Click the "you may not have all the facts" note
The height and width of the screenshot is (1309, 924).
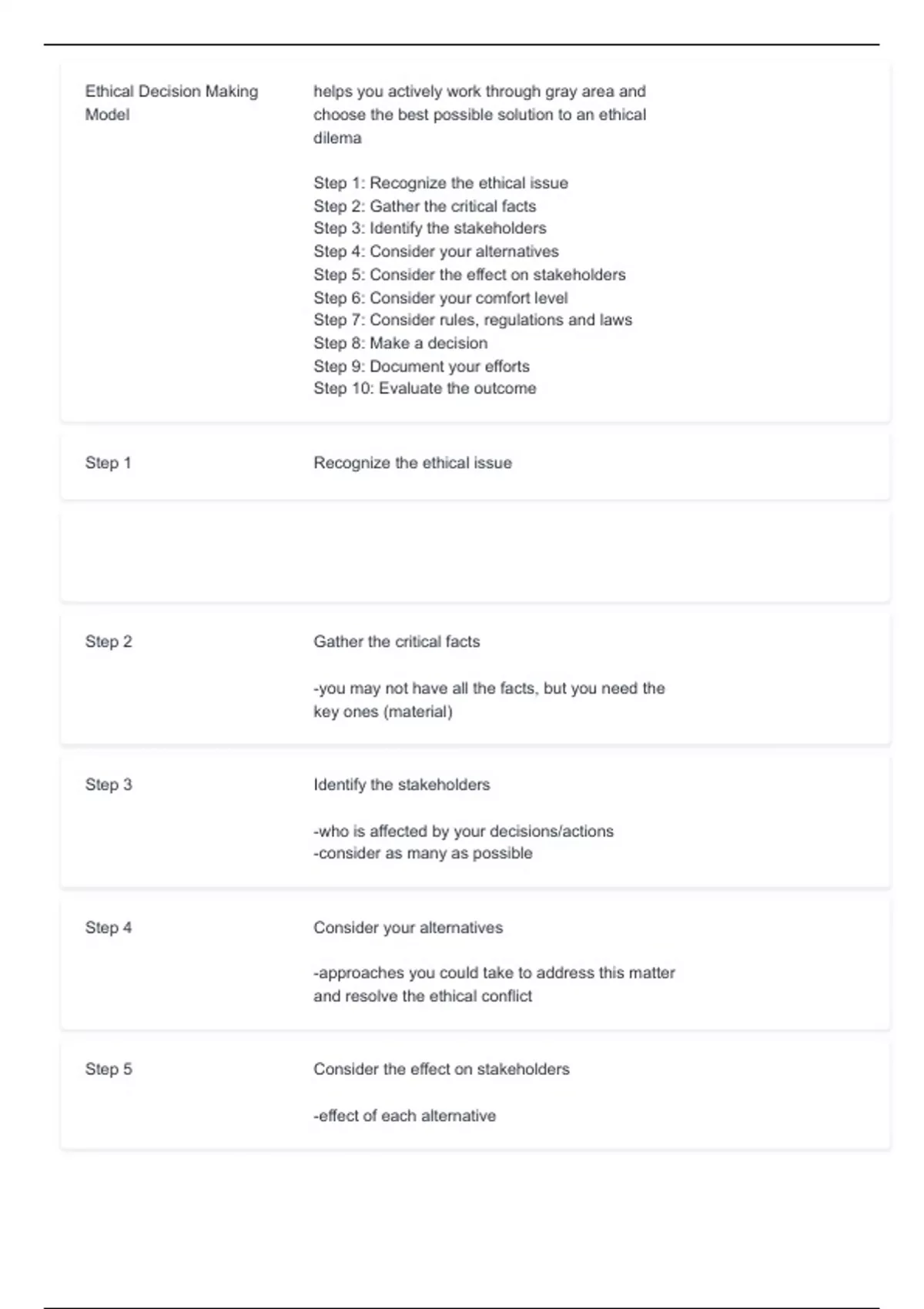pos(488,699)
